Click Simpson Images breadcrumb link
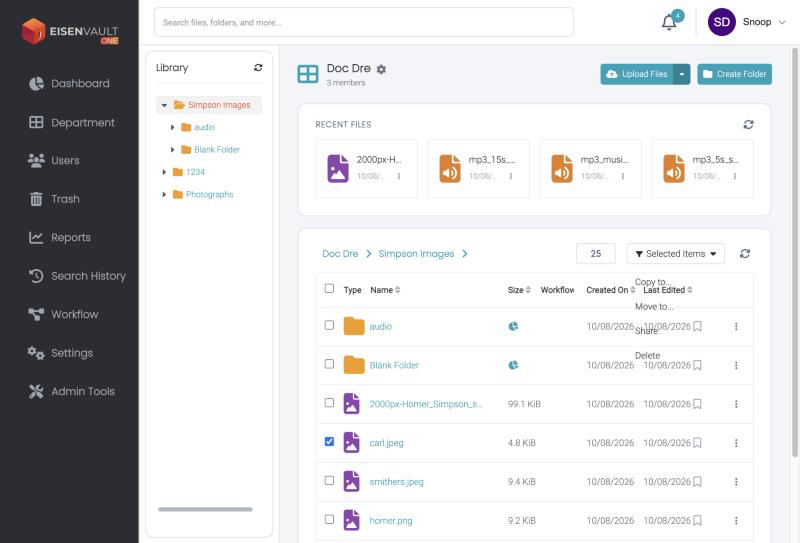Screen dimensions: 800x543 click(416, 254)
